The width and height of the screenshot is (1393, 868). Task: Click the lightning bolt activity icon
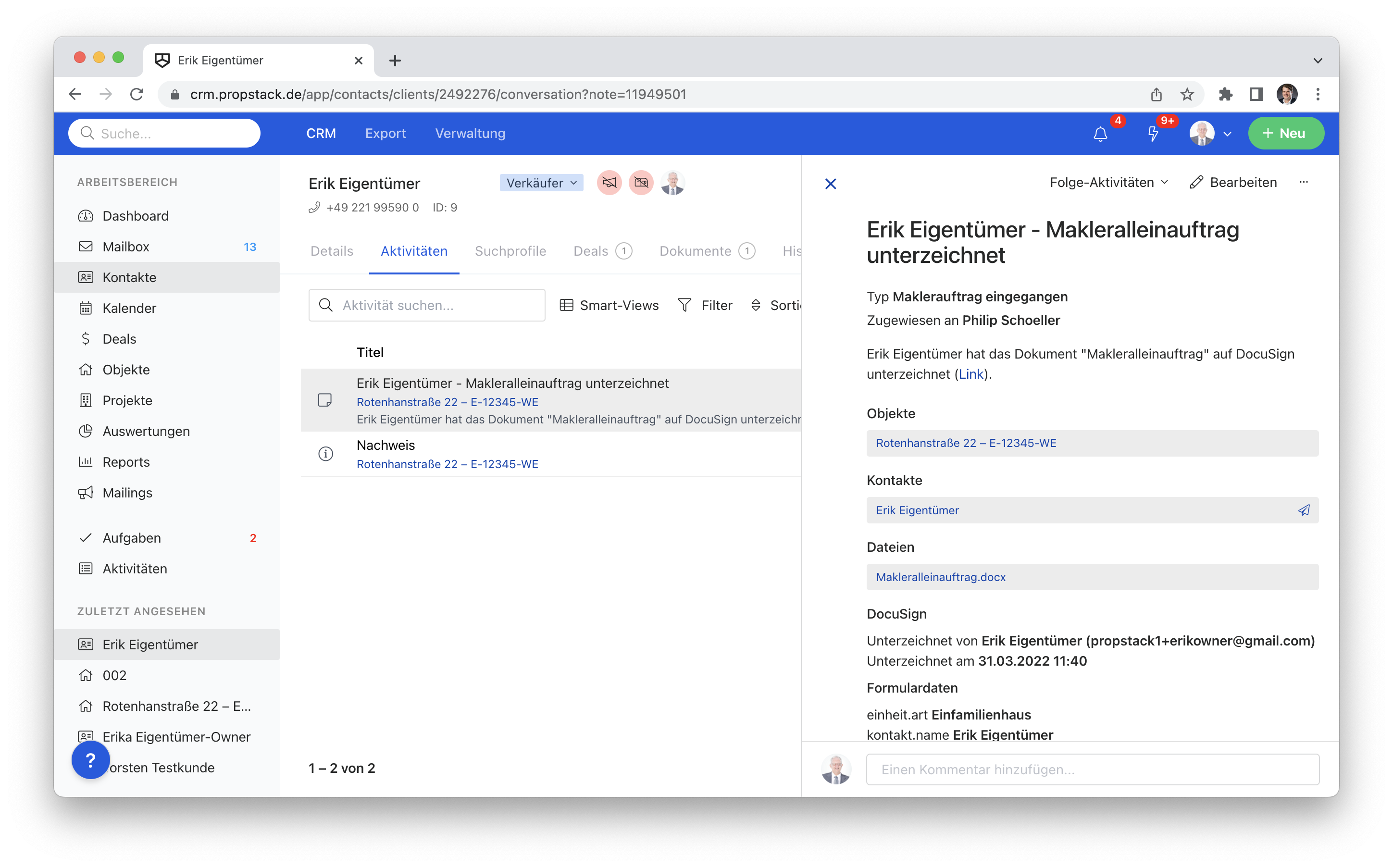tap(1153, 134)
